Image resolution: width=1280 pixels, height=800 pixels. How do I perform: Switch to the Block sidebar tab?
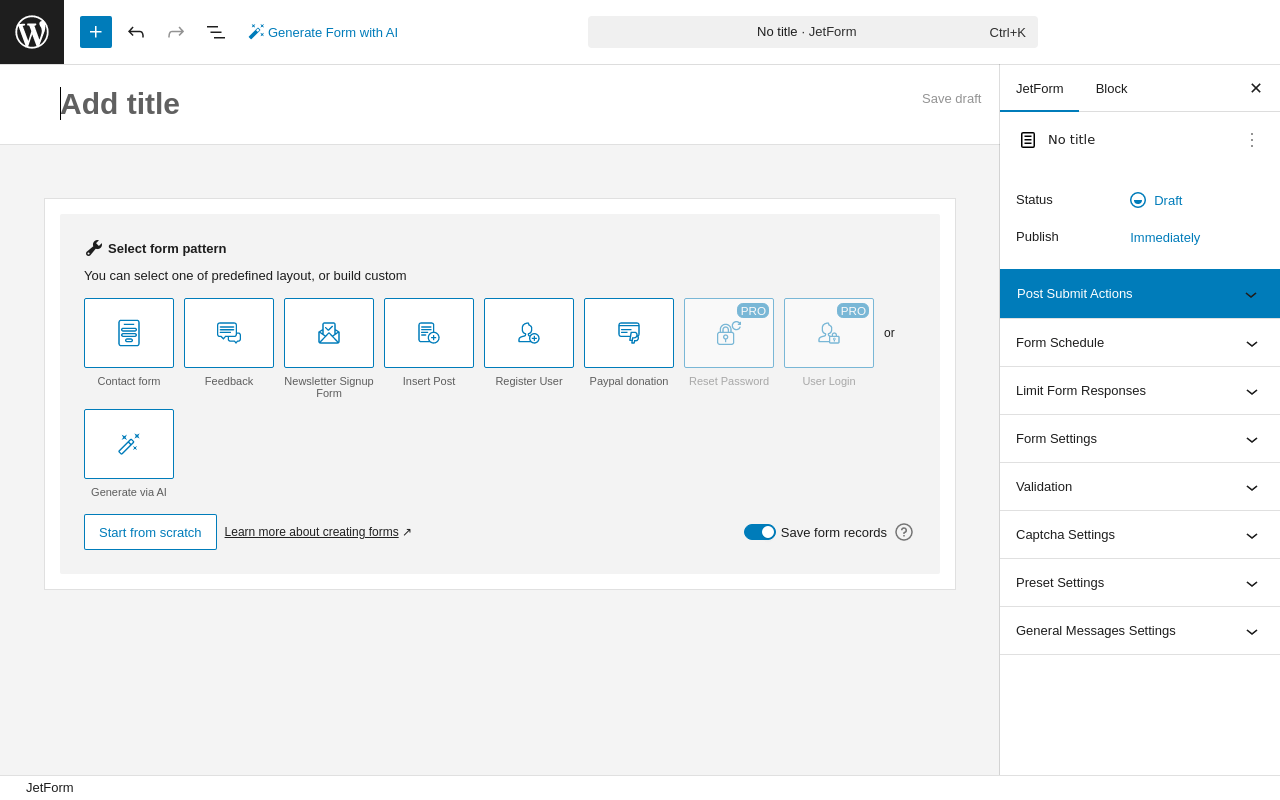pos(1111,88)
